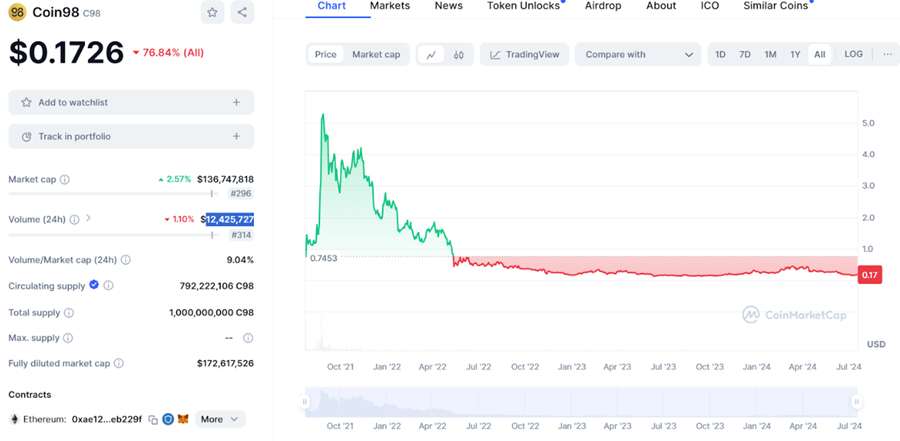900x441 pixels.
Task: Open the three-dots chart options menu
Action: [x=887, y=54]
